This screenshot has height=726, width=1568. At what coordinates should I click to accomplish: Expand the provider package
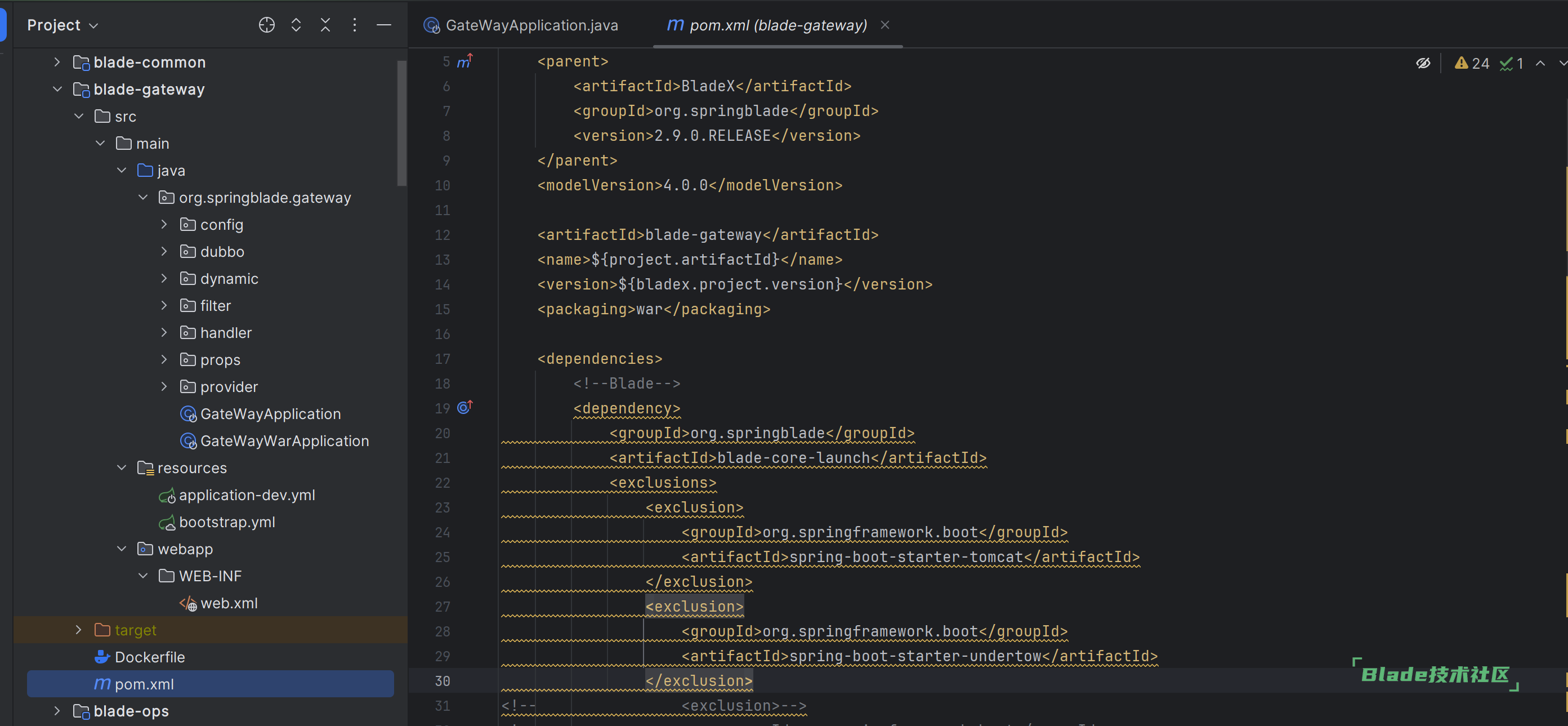coord(164,386)
